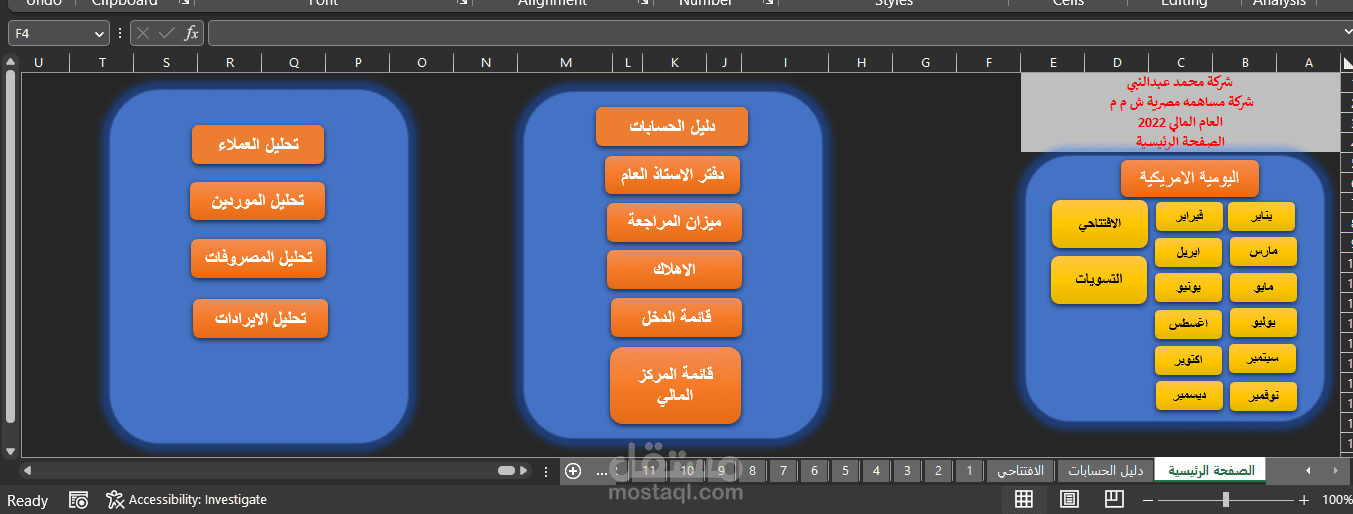1353x514 pixels.
Task: Click Accessibility: Investigate in status bar
Action: [x=187, y=500]
